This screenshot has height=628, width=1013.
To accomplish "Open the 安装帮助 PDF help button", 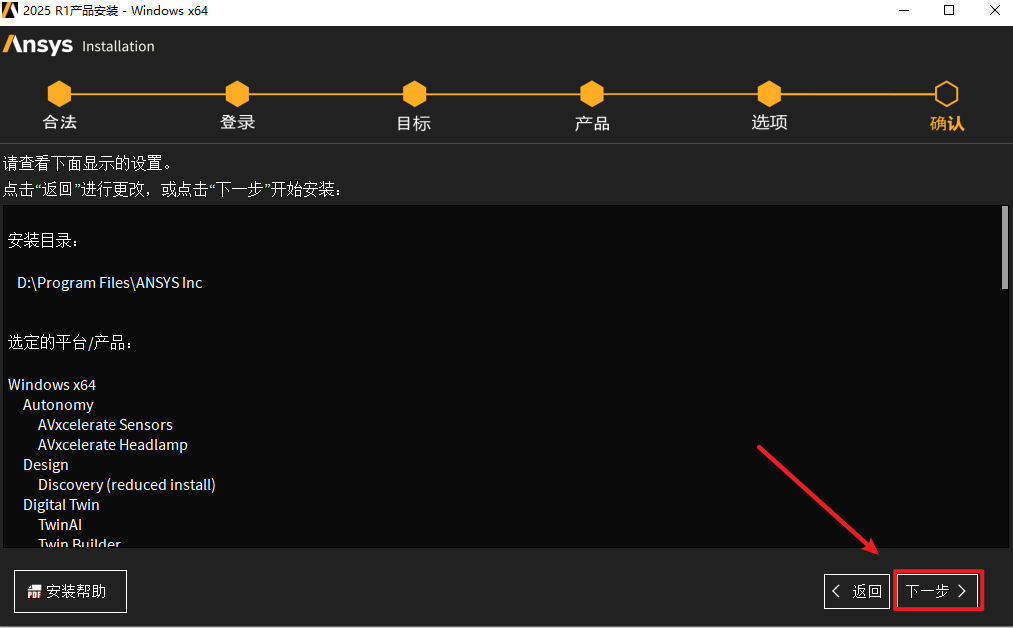I will tap(70, 591).
